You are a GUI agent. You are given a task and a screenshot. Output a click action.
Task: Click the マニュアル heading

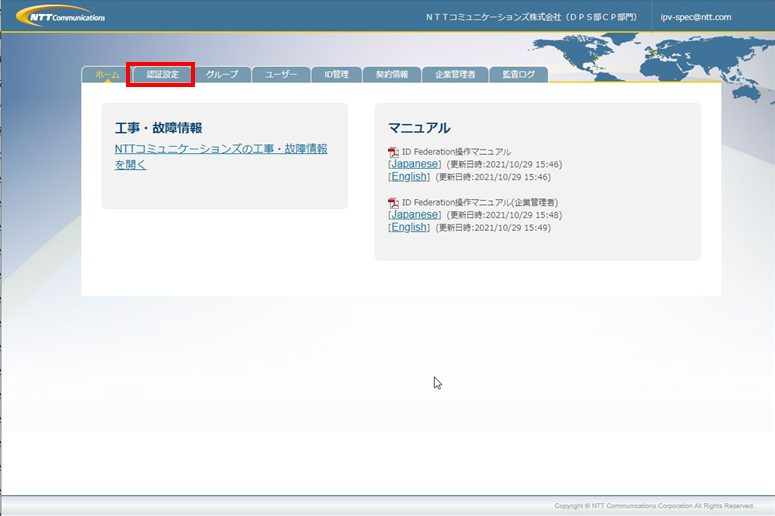(x=419, y=128)
